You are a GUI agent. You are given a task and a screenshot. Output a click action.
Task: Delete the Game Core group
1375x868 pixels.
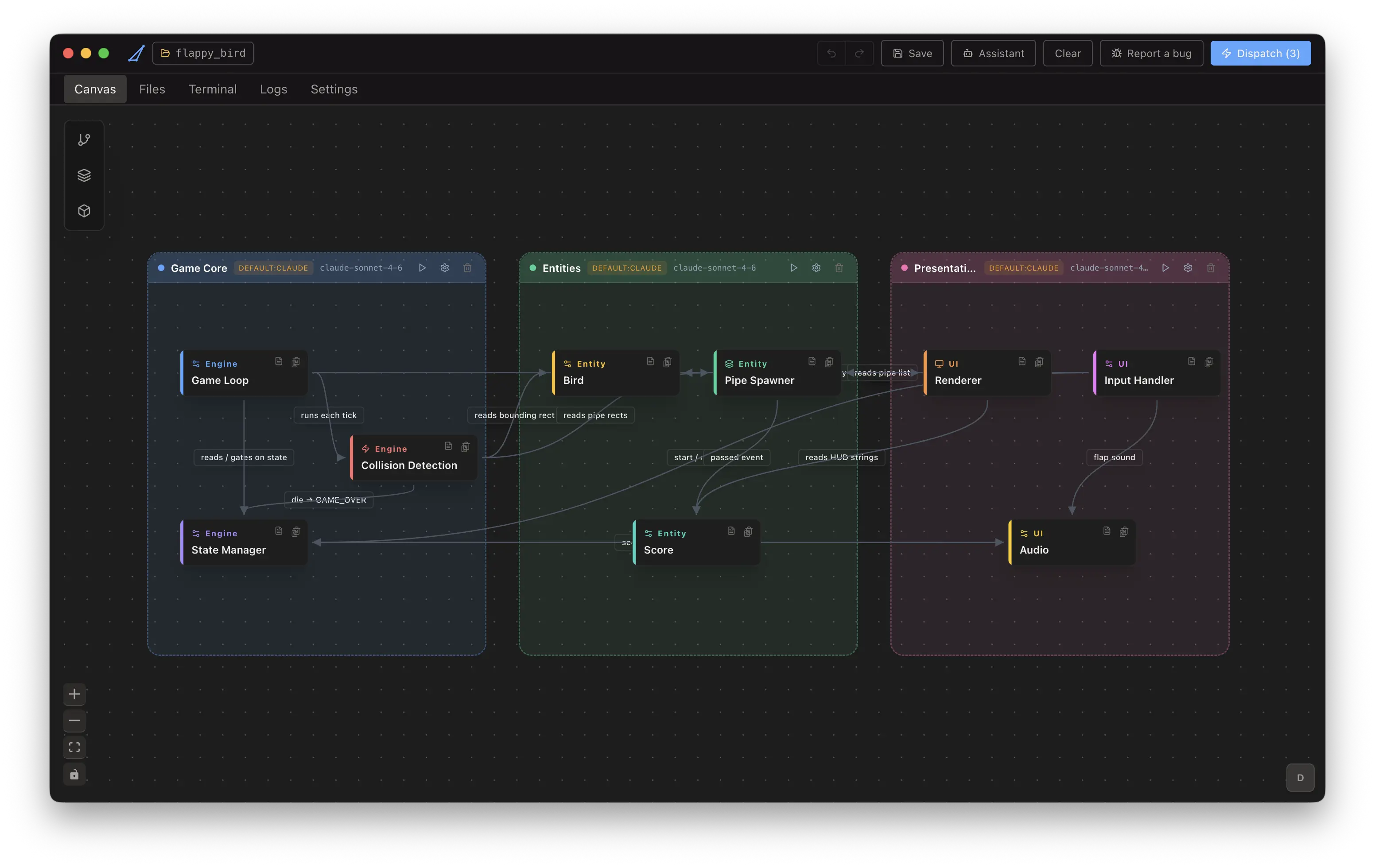tap(467, 267)
